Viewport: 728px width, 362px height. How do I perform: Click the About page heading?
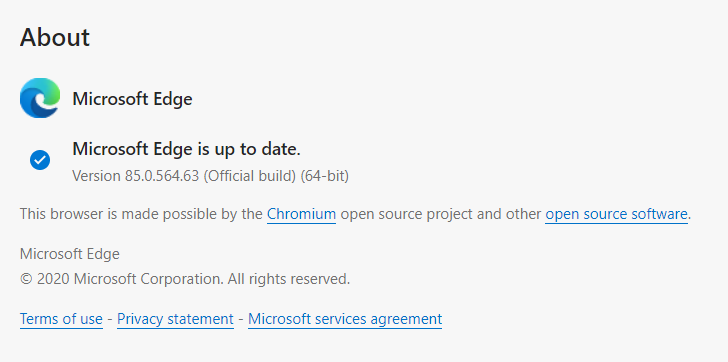click(x=55, y=37)
